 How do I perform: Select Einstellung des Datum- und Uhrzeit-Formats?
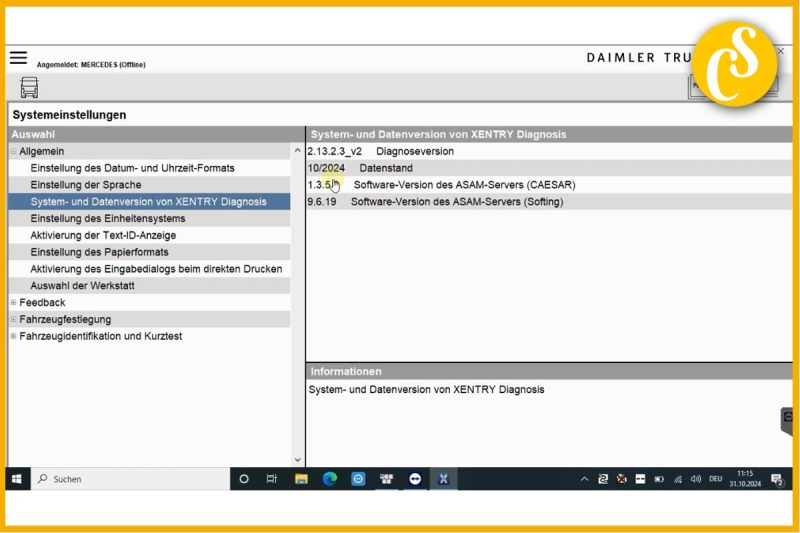(132, 168)
